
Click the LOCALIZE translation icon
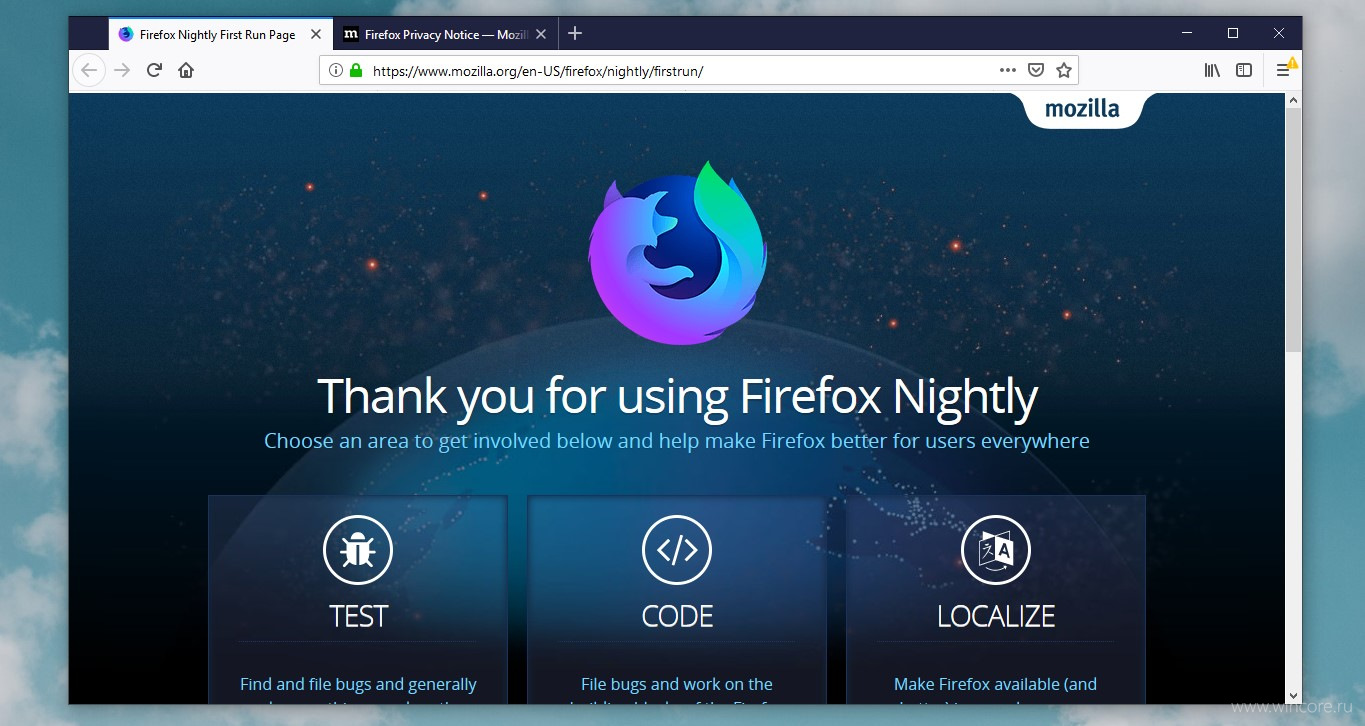click(x=996, y=549)
